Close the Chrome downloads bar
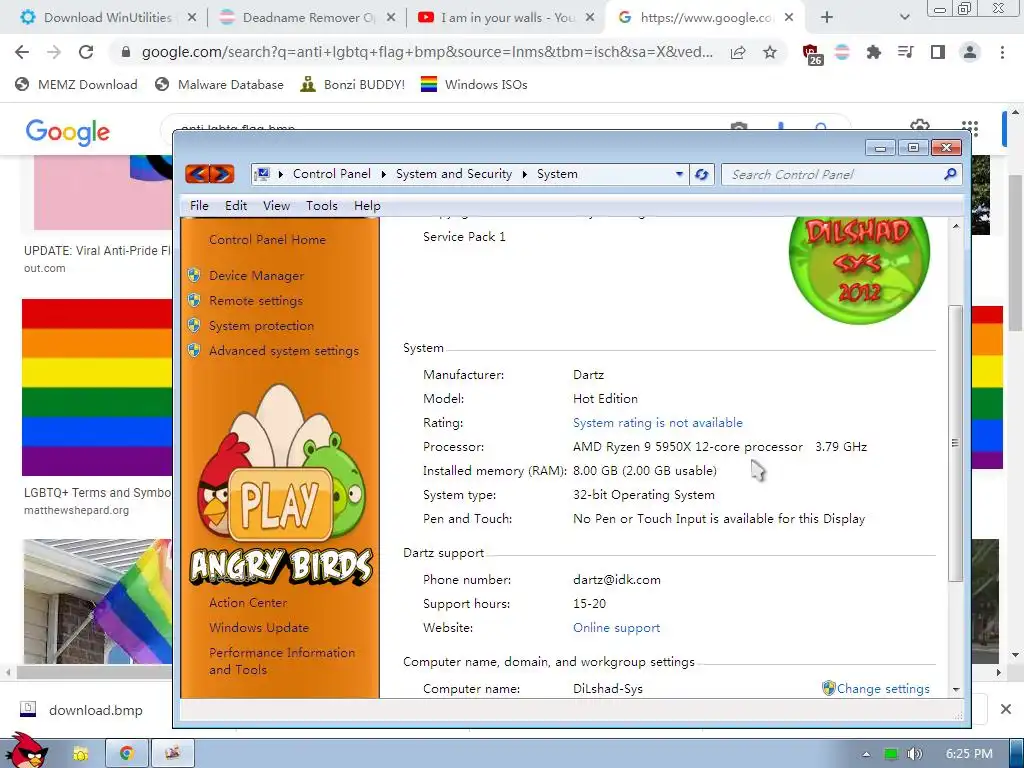This screenshot has height=768, width=1024. pyautogui.click(x=1006, y=709)
